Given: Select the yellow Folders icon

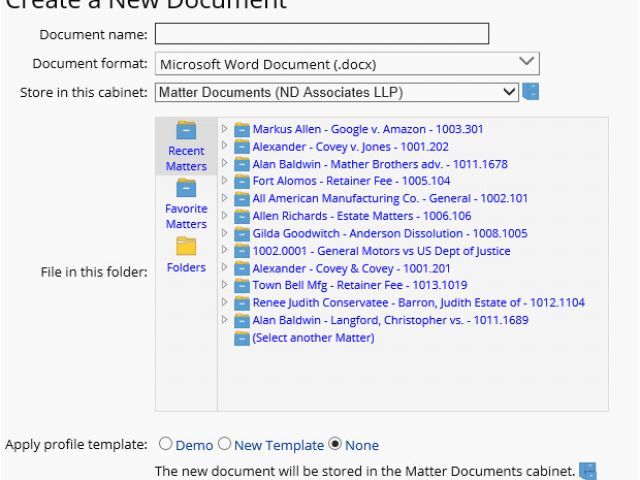Looking at the screenshot, I should click(186, 246).
